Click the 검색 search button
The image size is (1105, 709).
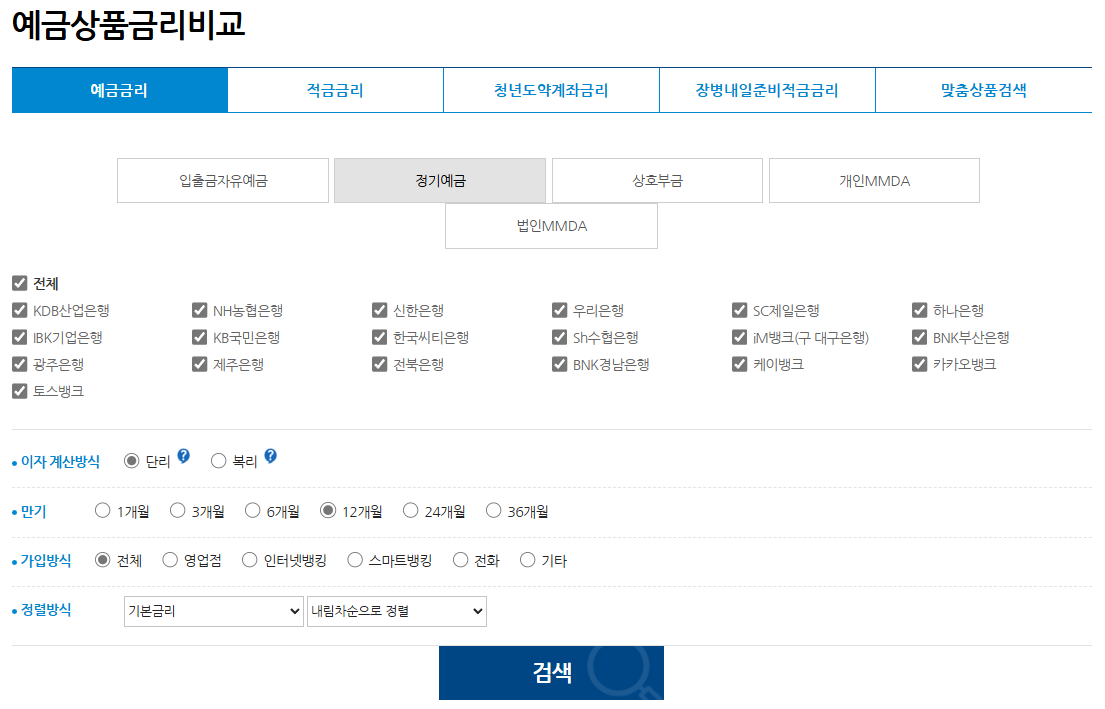pos(551,671)
